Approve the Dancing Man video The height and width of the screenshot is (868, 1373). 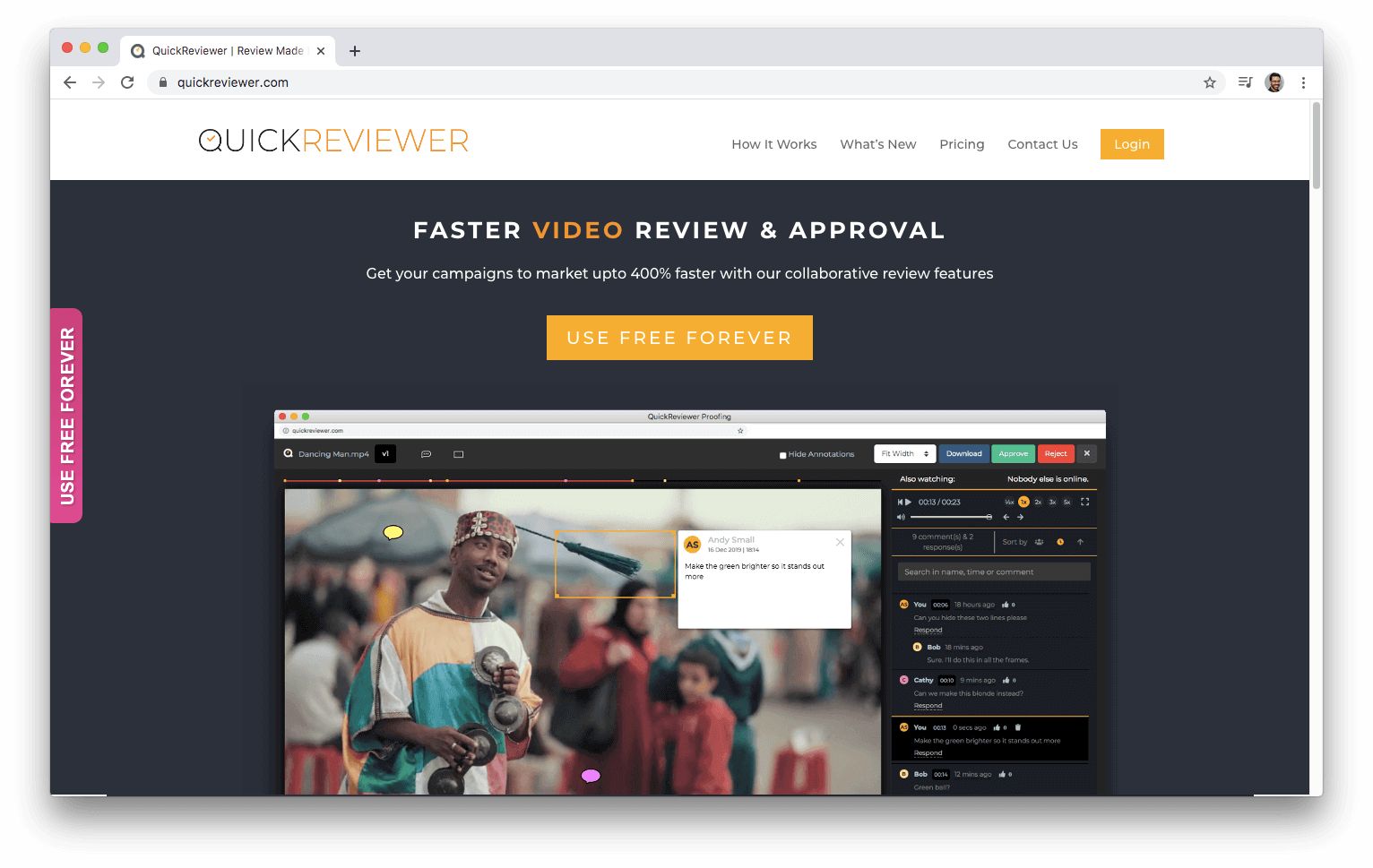click(x=1013, y=454)
